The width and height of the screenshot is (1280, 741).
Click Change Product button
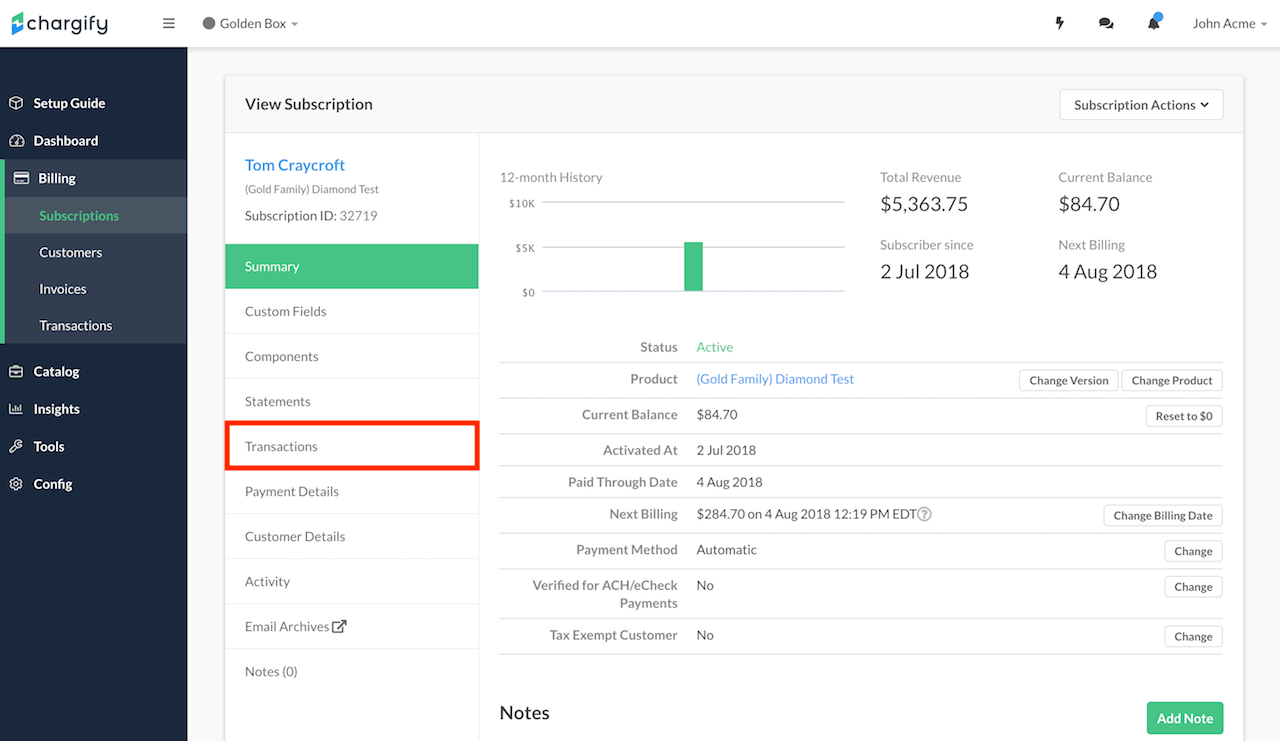point(1172,380)
